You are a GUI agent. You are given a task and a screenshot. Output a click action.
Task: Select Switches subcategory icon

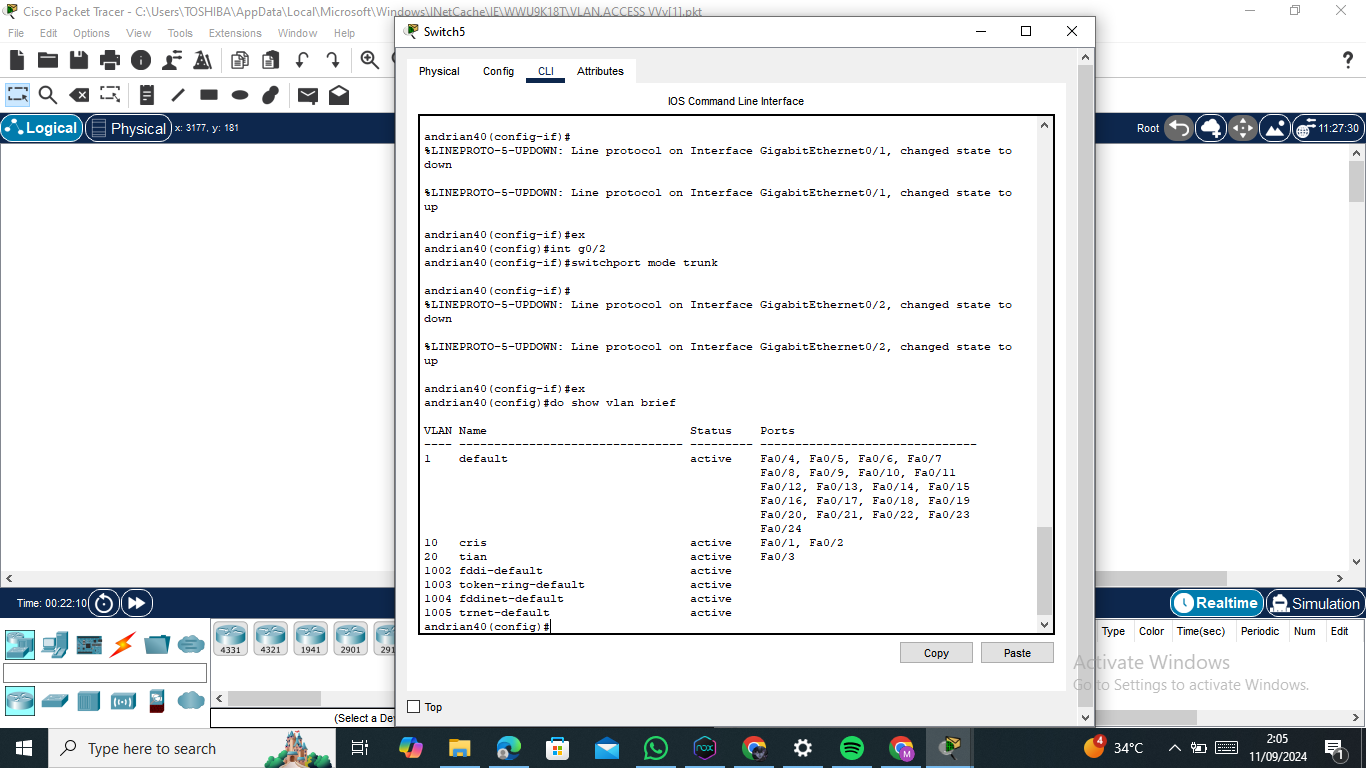(55, 700)
